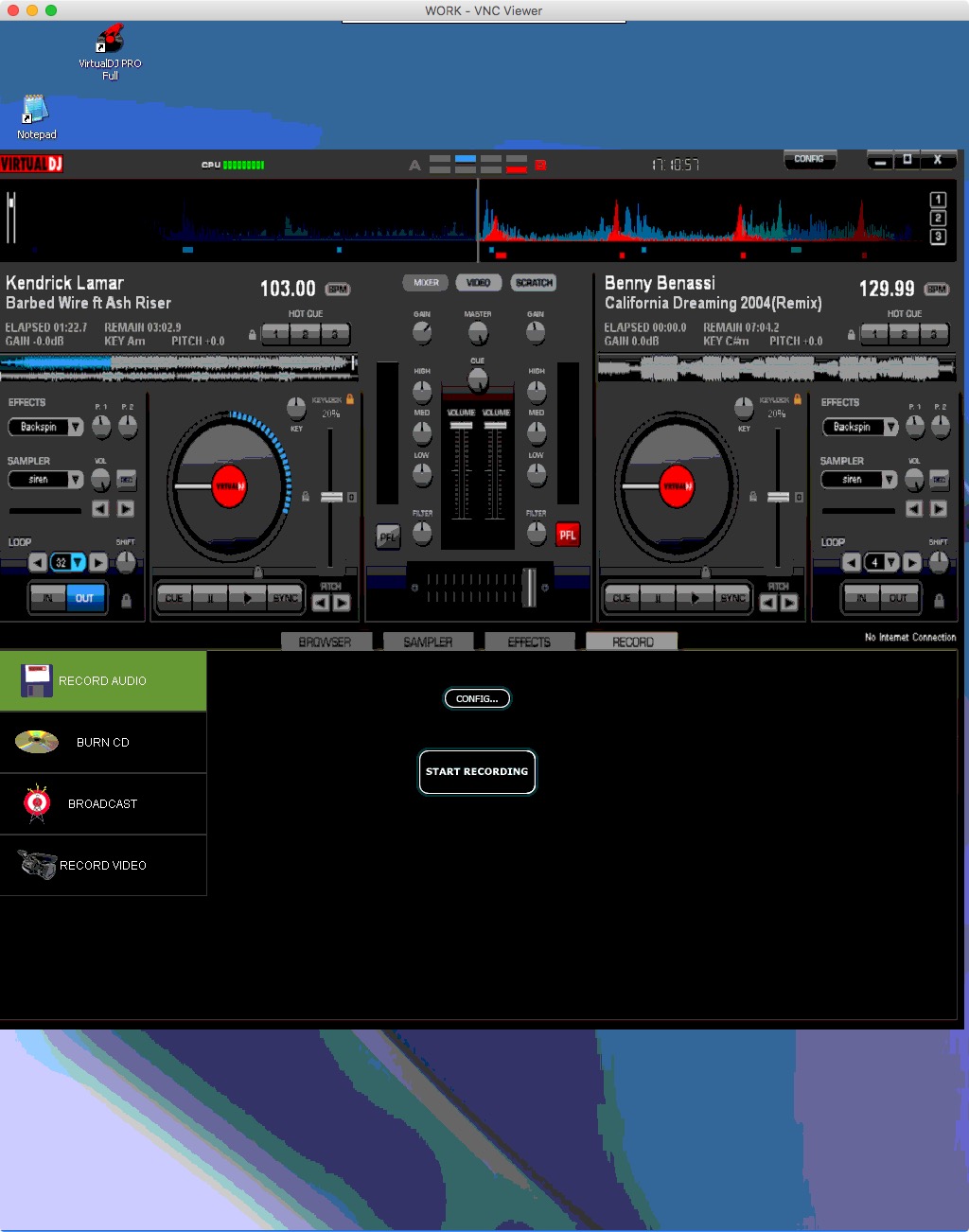Viewport: 969px width, 1232px height.
Task: Click the left deck hot cue lock icon
Action: (x=252, y=334)
